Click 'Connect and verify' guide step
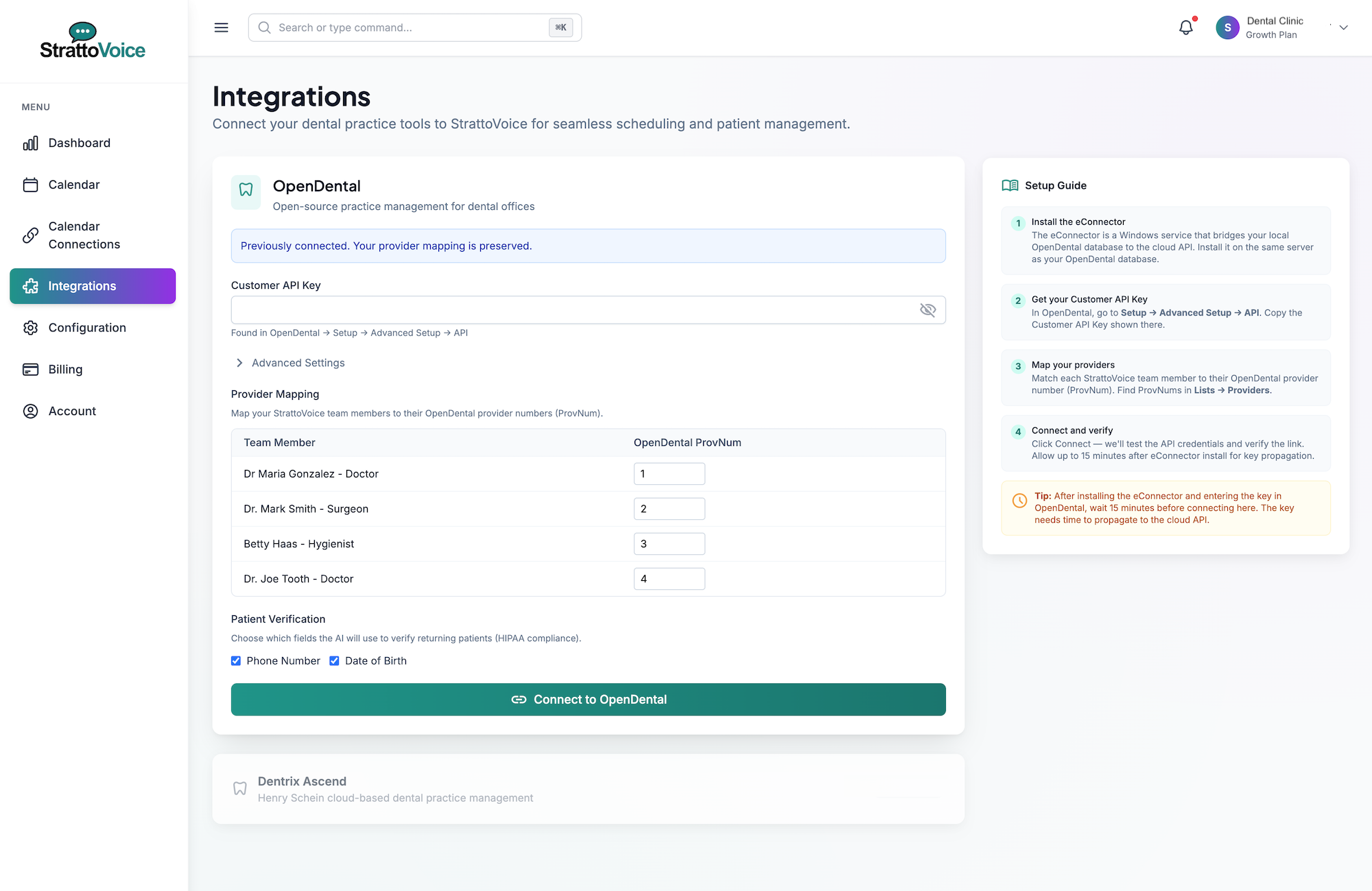Viewport: 1372px width, 891px height. 1166,443
